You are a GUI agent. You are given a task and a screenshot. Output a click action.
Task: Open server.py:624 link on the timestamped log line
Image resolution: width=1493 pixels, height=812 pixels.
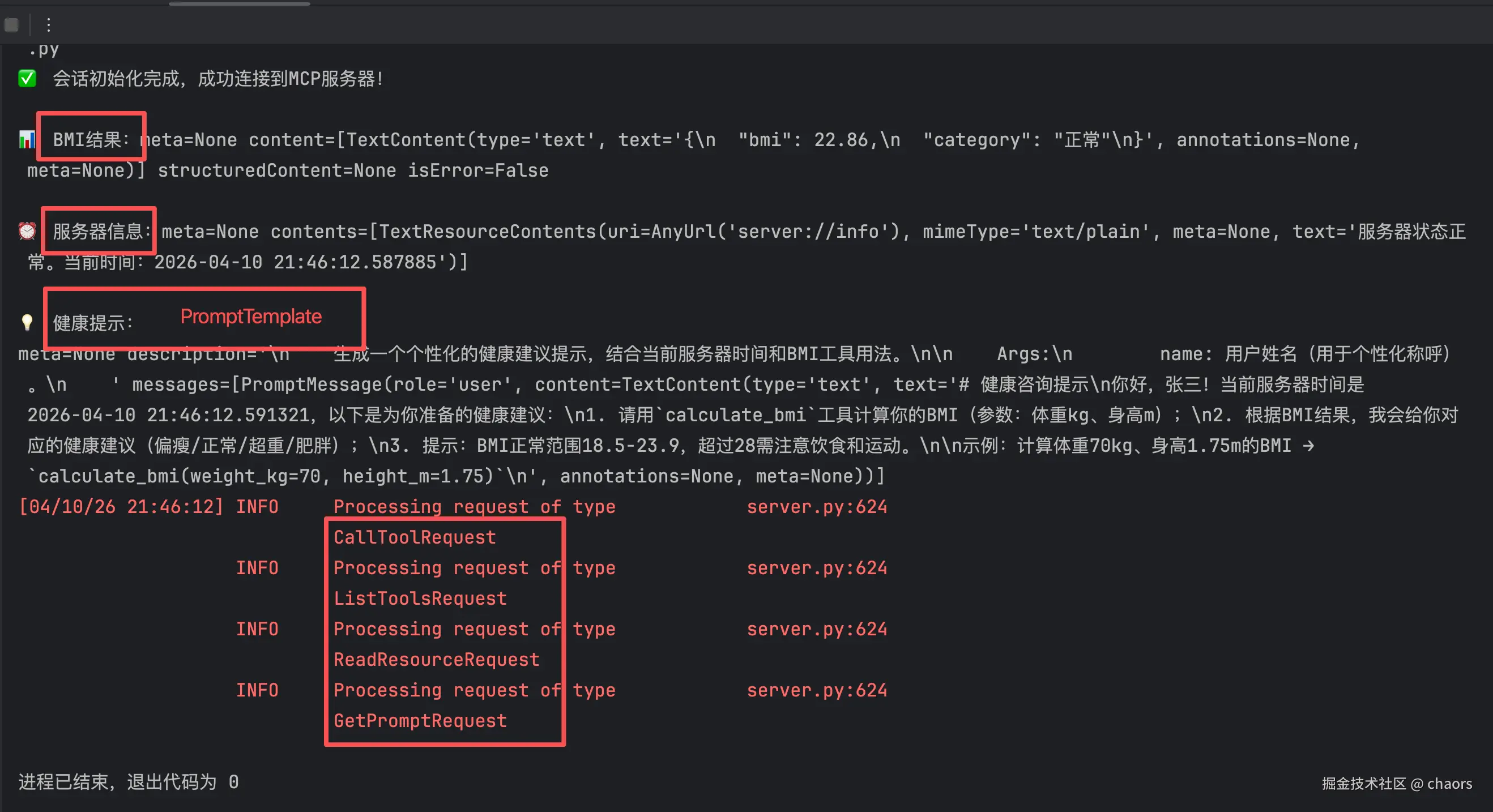pyautogui.click(x=816, y=507)
